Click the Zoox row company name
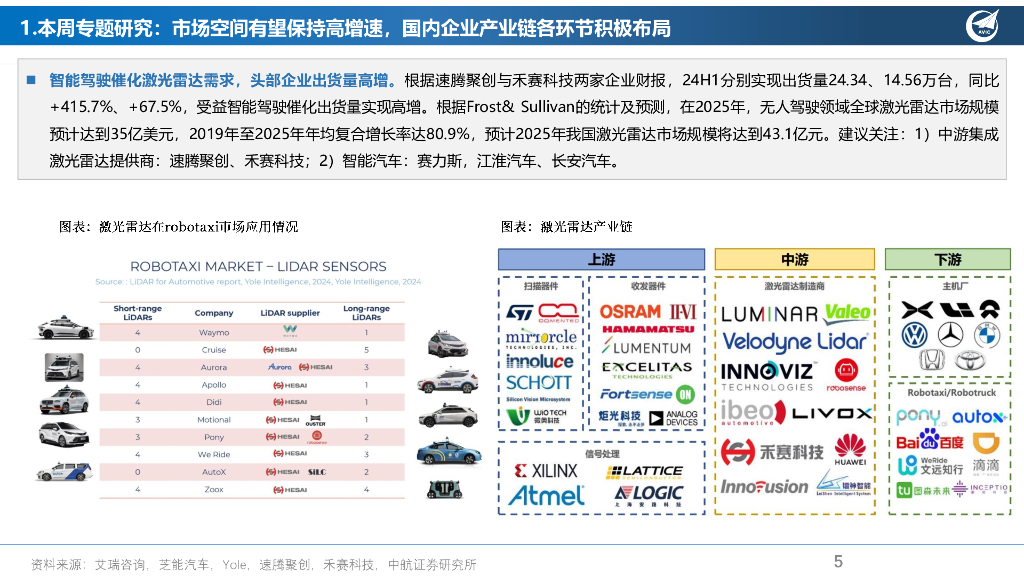The width and height of the screenshot is (1024, 576). point(214,489)
